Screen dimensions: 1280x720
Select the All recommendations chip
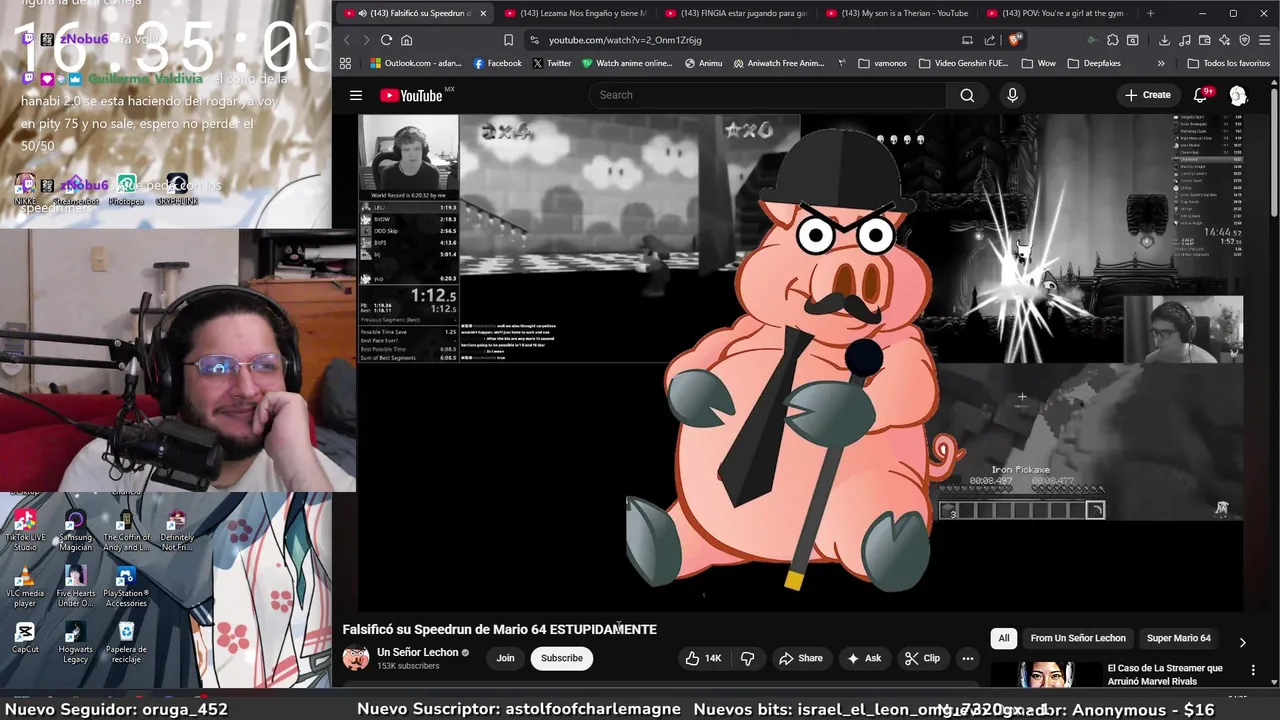pos(1004,638)
